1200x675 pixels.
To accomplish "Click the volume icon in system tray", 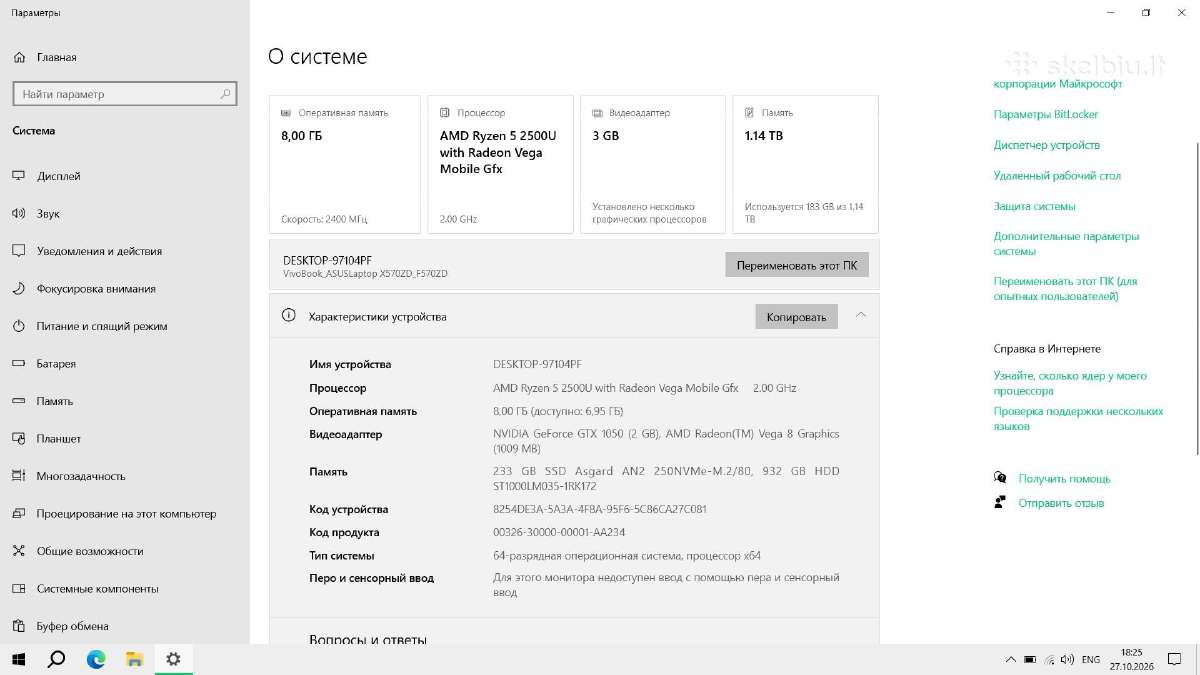I will 1068,660.
